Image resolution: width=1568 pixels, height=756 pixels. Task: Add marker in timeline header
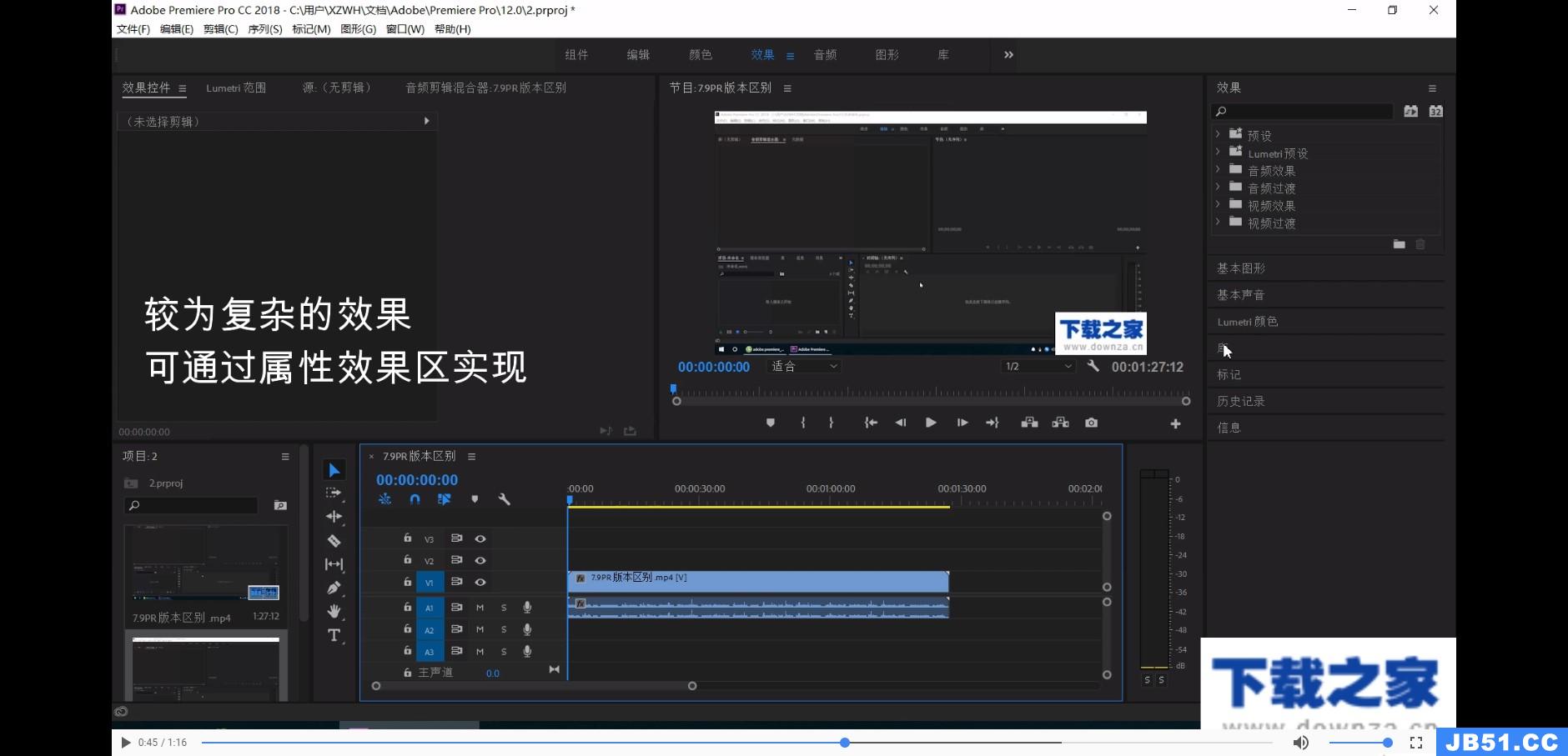click(x=475, y=499)
